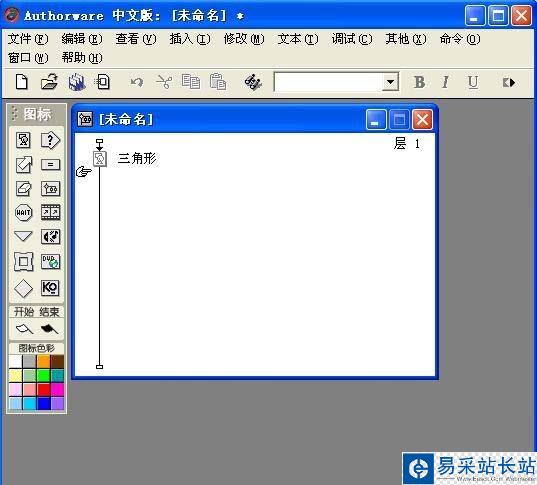This screenshot has height=485, width=537.
Task: Pick the purple icon color swatch
Action: point(57,403)
